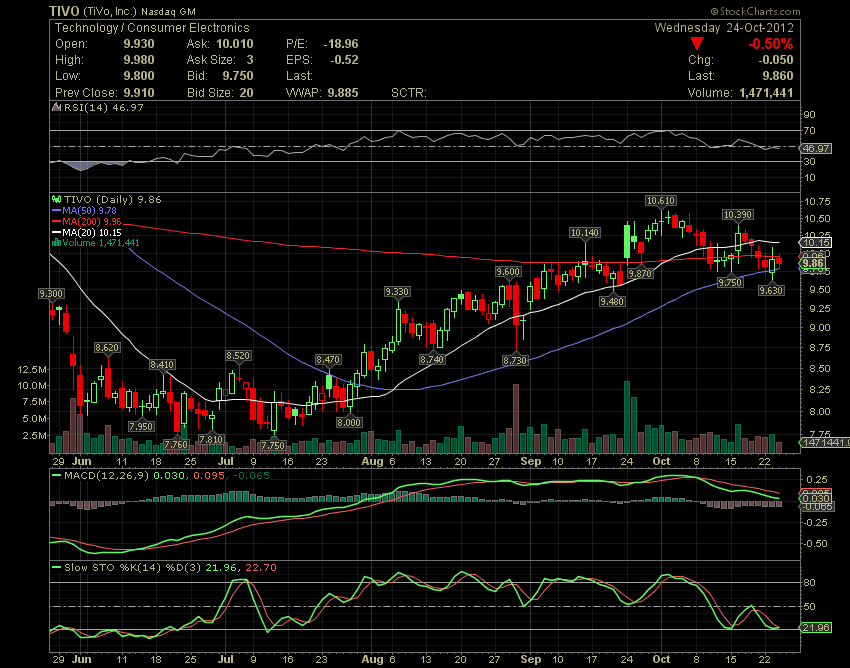Click the 8.410 price annotation
The image size is (850, 668).
[162, 364]
